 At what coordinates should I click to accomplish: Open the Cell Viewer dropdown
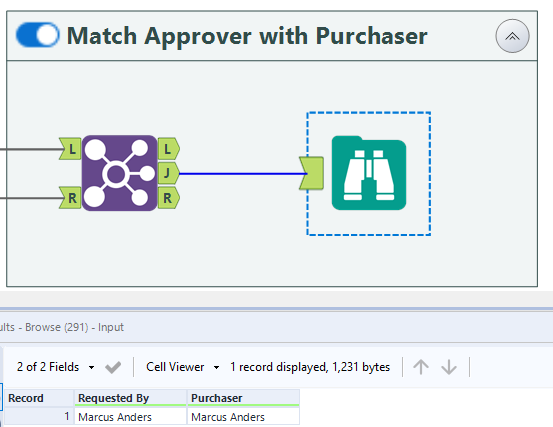tap(182, 367)
